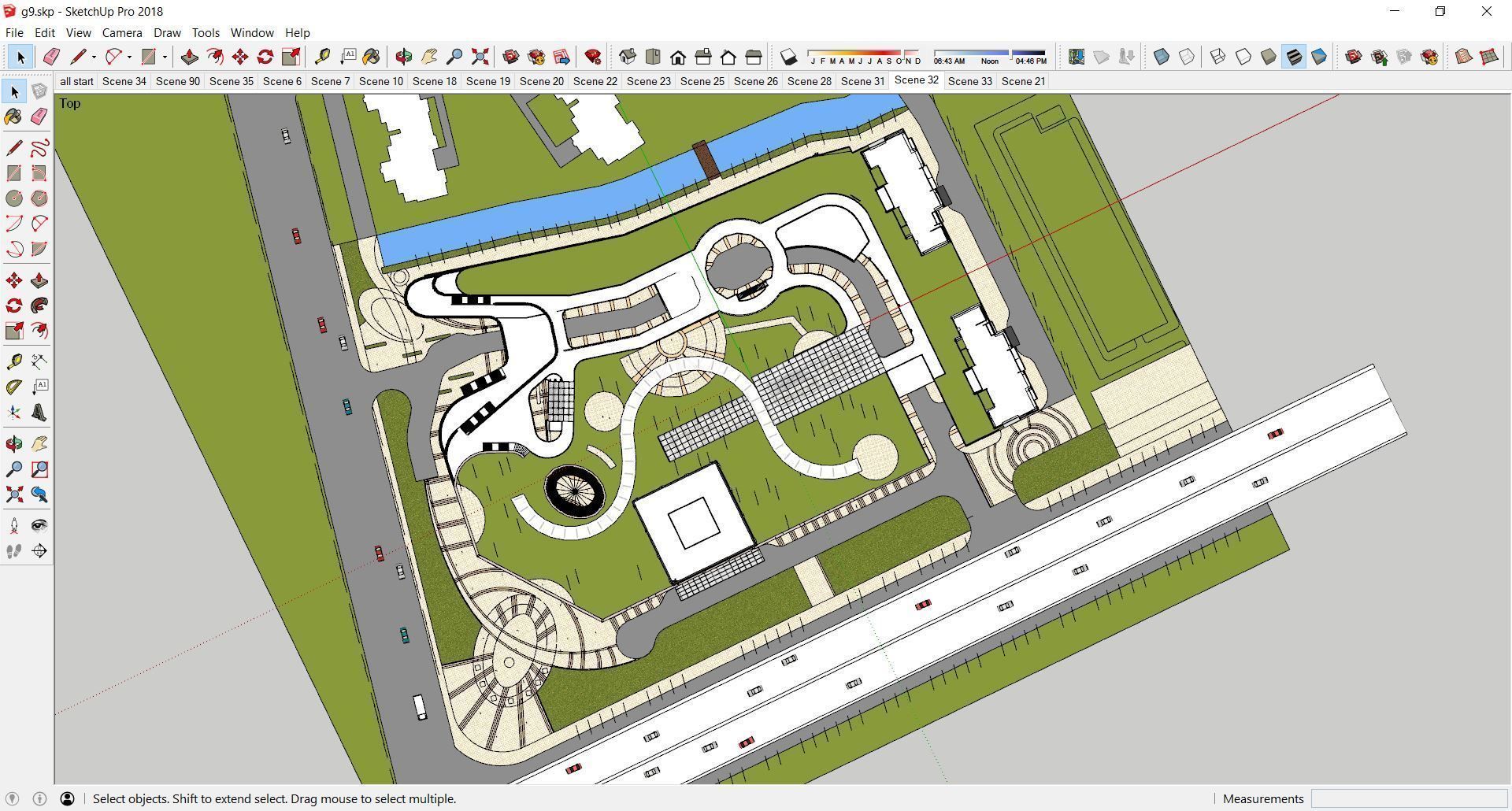Click the geolocation status icon

tap(13, 798)
